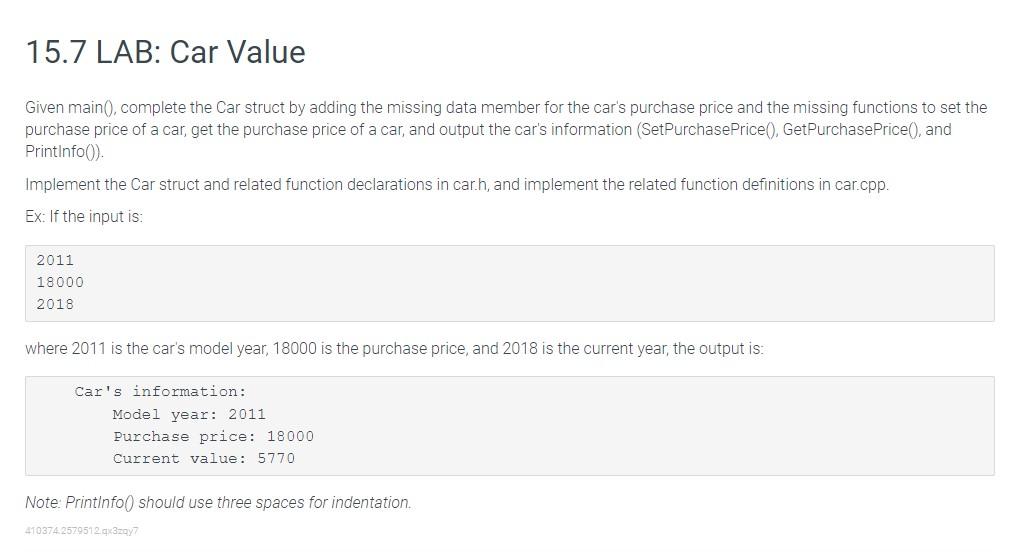Click the 'Purchase price: 18000' output line
The width and height of the screenshot is (1023, 552).
213,437
